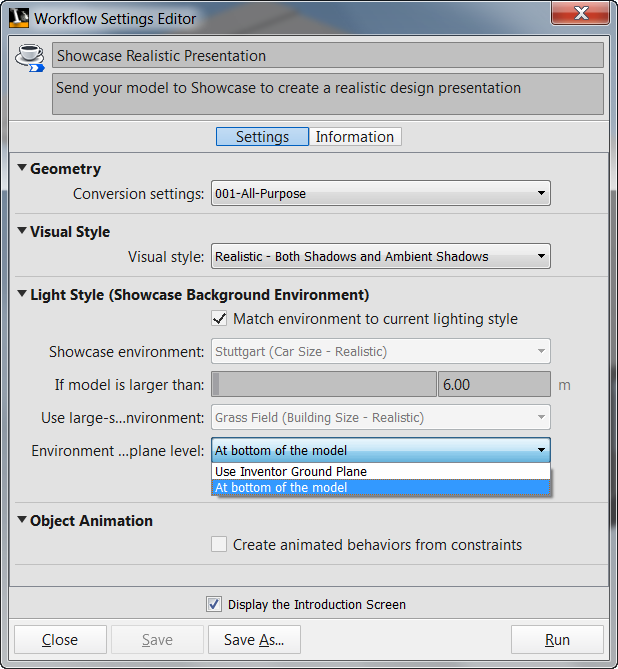618x669 pixels.
Task: Open the large-scale environment dropdown
Action: [x=381, y=417]
